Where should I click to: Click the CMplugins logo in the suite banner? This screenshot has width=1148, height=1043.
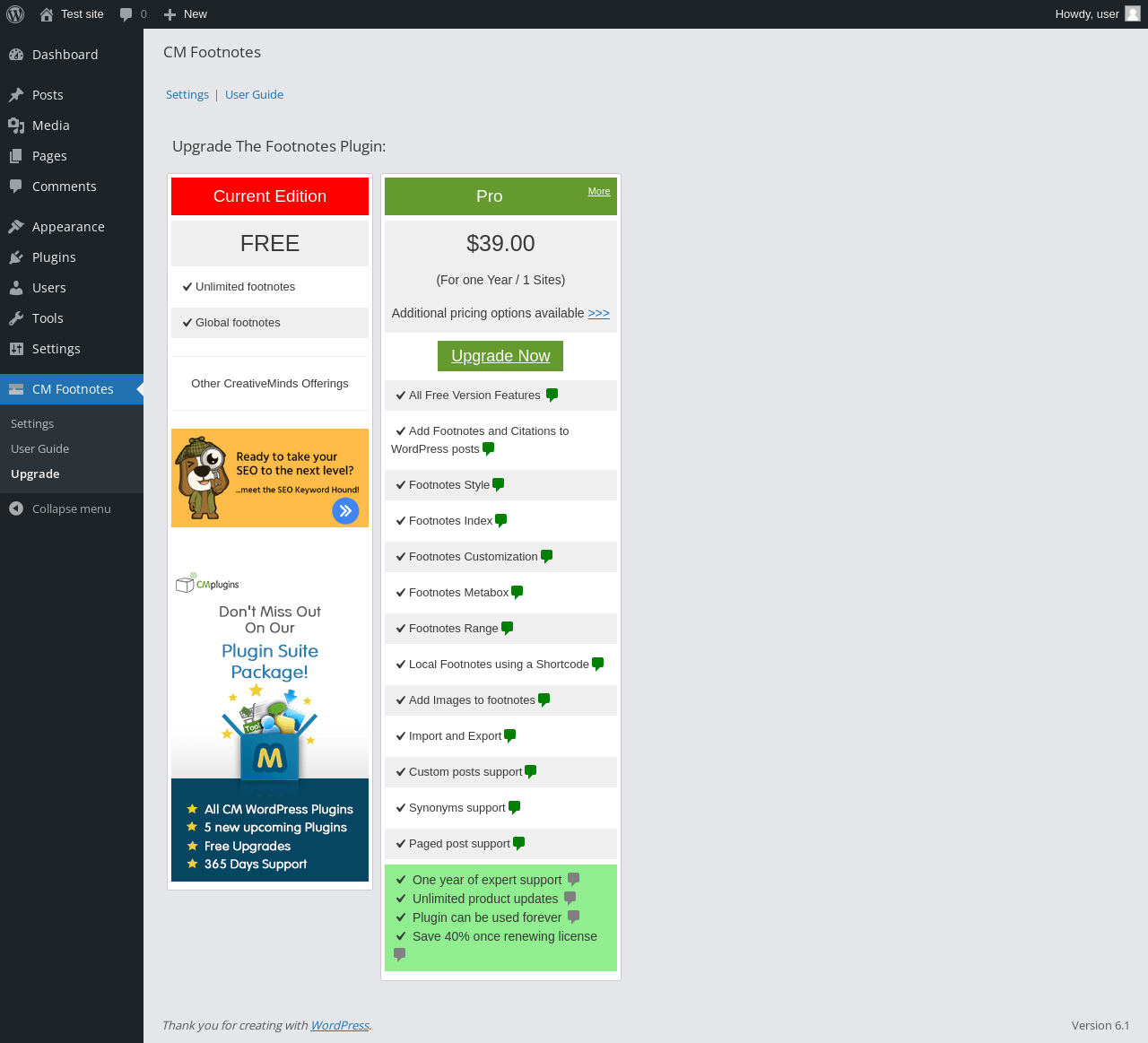(x=207, y=584)
